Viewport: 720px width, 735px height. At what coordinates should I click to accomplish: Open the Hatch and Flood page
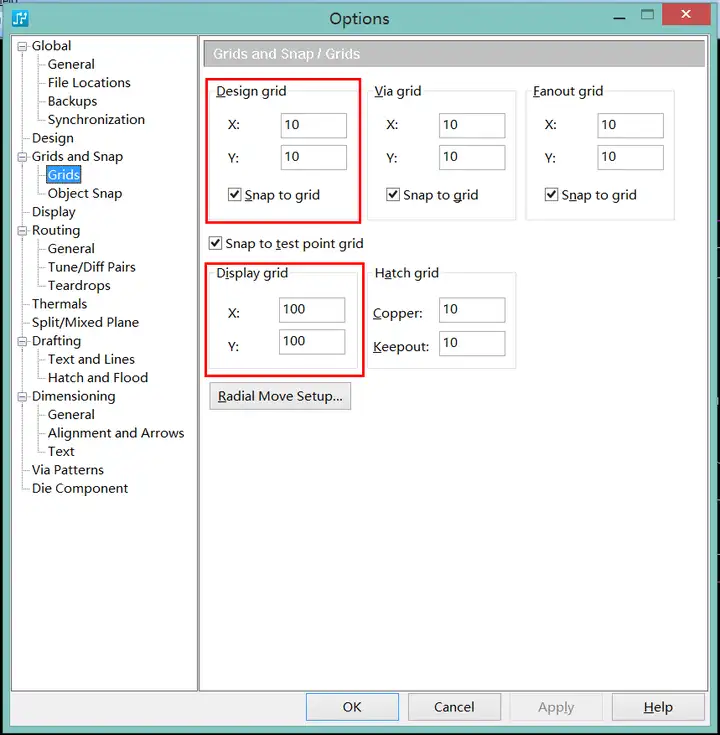click(x=98, y=378)
